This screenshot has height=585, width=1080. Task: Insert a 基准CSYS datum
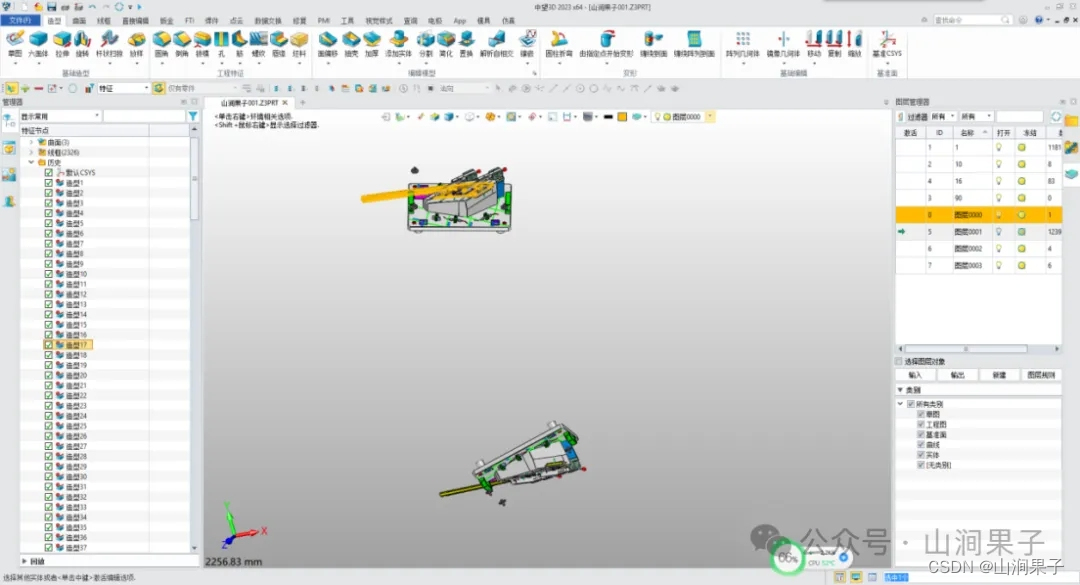[x=887, y=43]
